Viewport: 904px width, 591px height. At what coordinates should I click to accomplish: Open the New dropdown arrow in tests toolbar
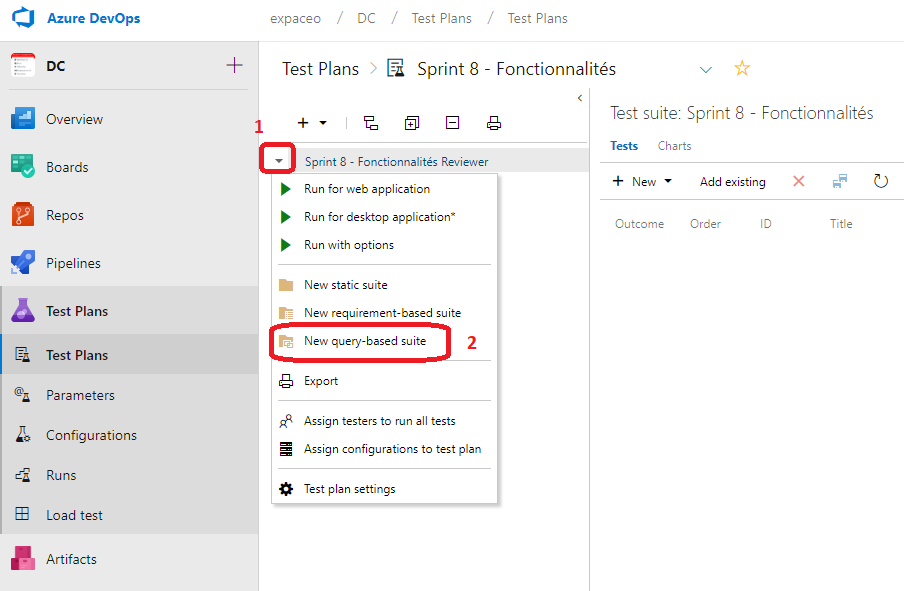pyautogui.click(x=668, y=181)
